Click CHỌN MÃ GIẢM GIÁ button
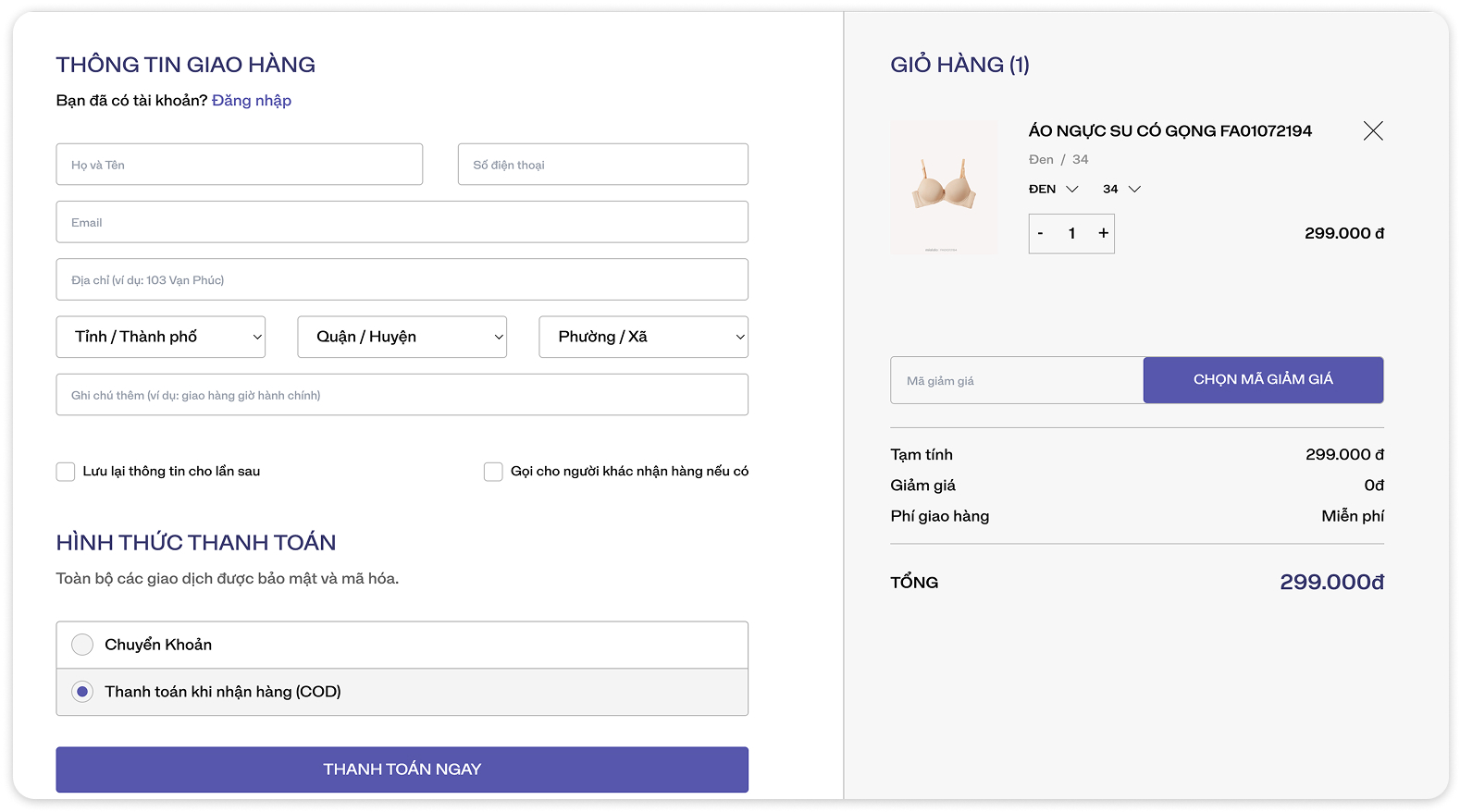This screenshot has width=1460, height=812. 1263,380
